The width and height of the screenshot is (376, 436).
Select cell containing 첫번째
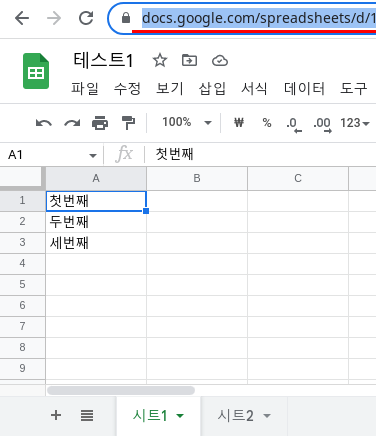click(96, 201)
